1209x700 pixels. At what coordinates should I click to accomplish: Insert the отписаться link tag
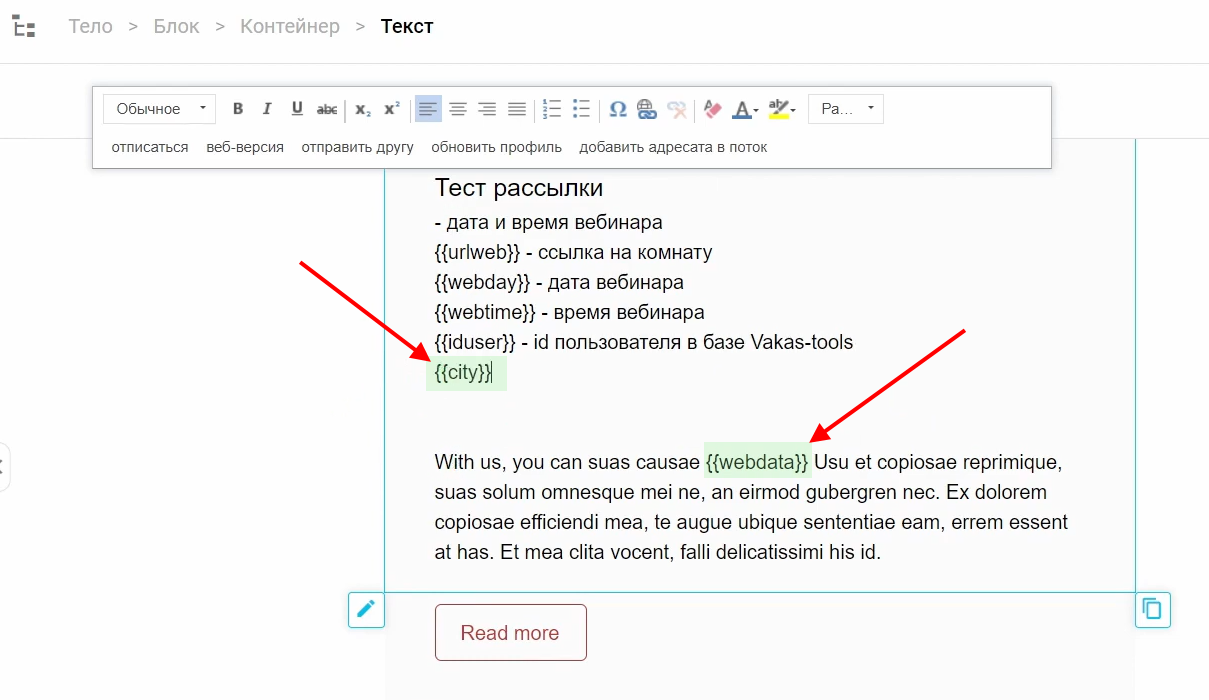150,147
